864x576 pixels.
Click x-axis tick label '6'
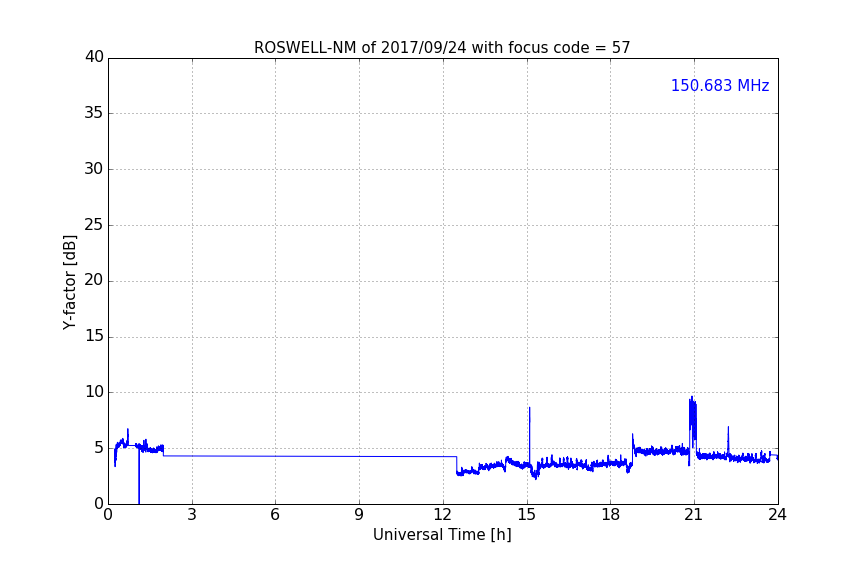tap(276, 515)
